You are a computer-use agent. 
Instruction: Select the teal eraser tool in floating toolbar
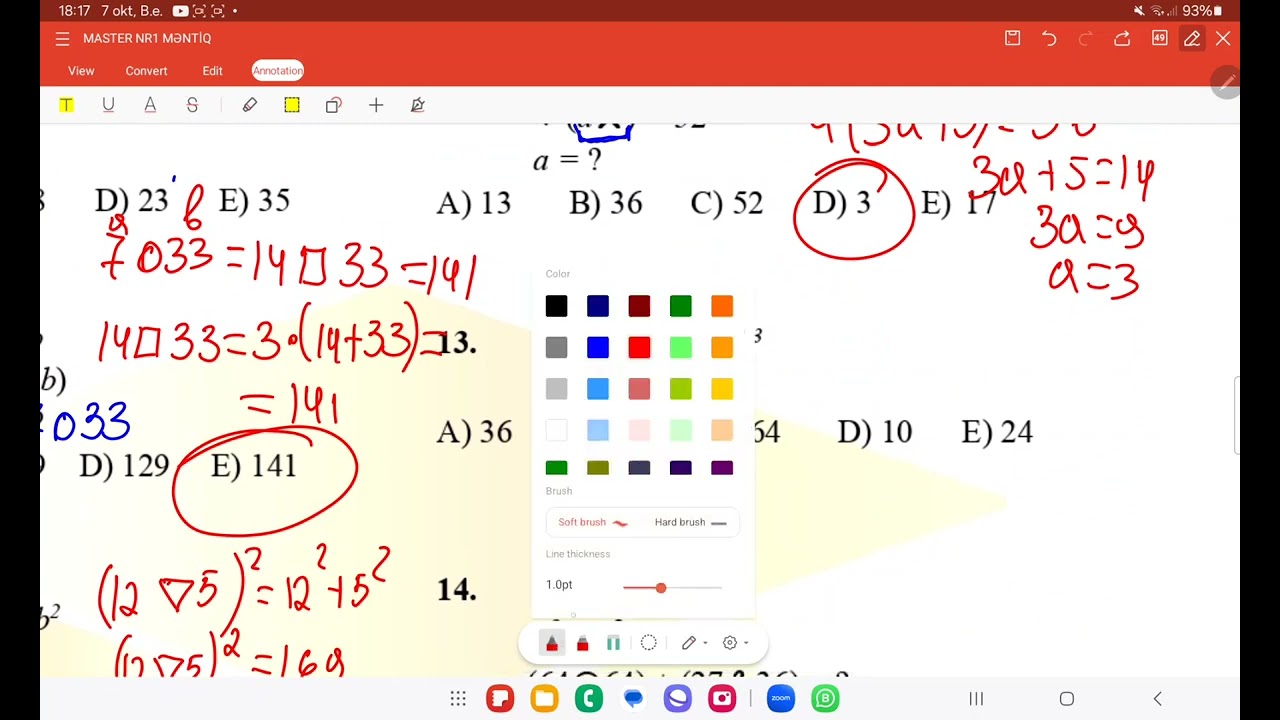tap(613, 643)
